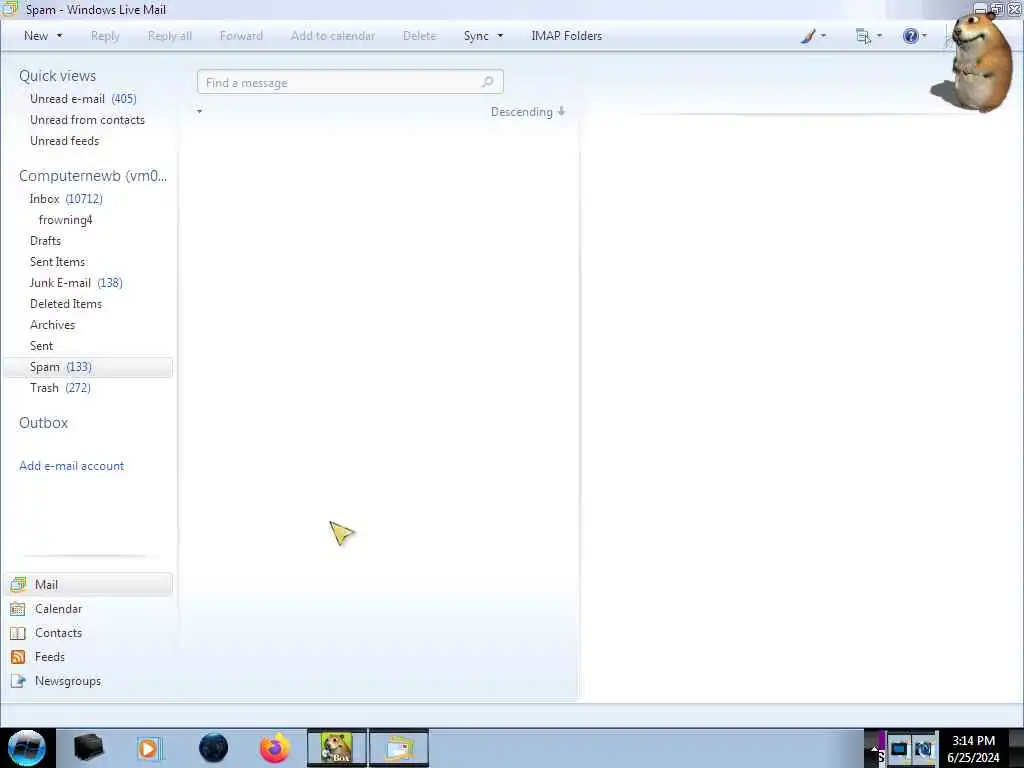Screen dimensions: 1024x768
Task: Select the Inbox folder
Action: [66, 199]
